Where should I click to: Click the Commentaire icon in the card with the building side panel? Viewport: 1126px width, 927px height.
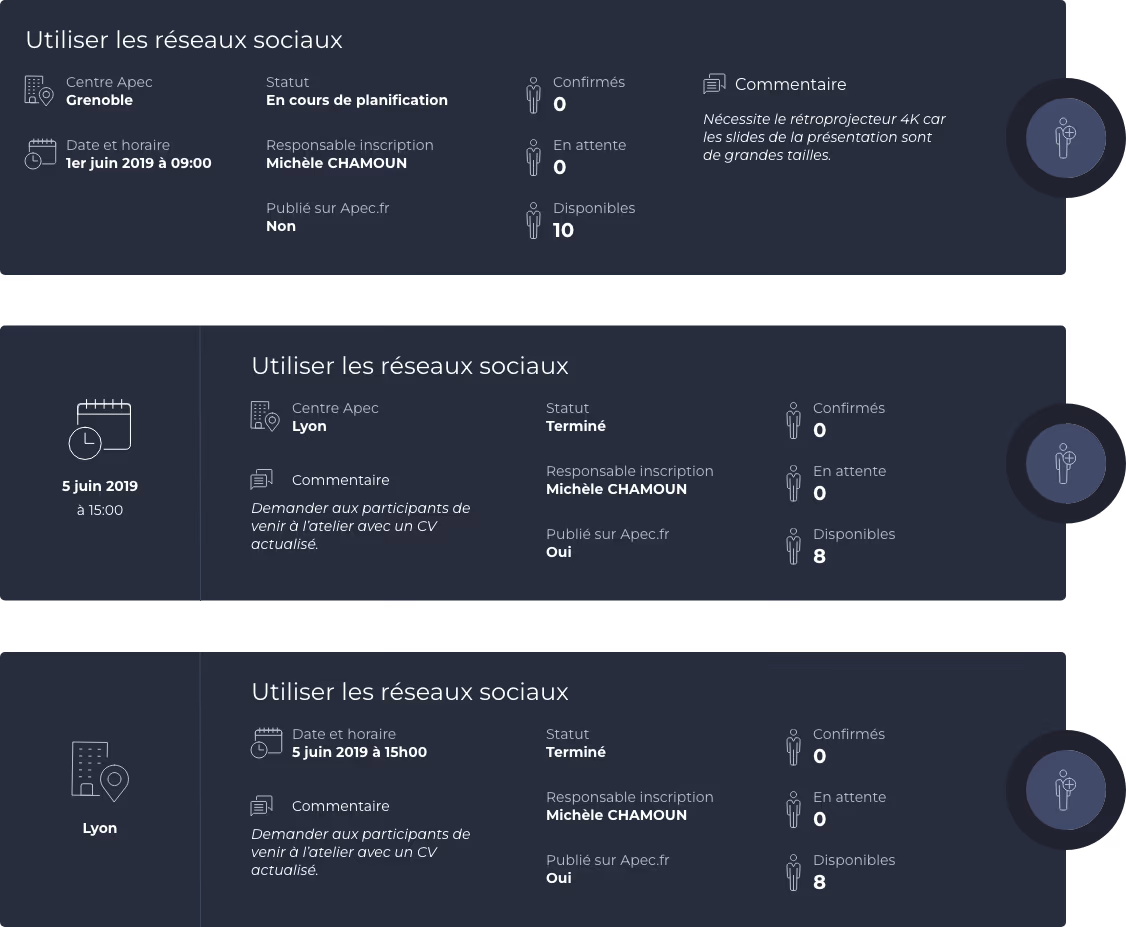261,806
